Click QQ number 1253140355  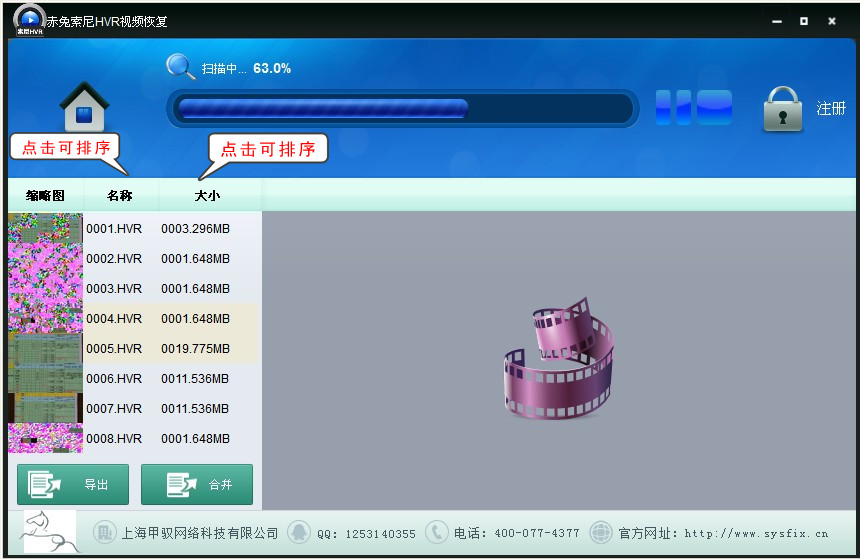(x=380, y=534)
